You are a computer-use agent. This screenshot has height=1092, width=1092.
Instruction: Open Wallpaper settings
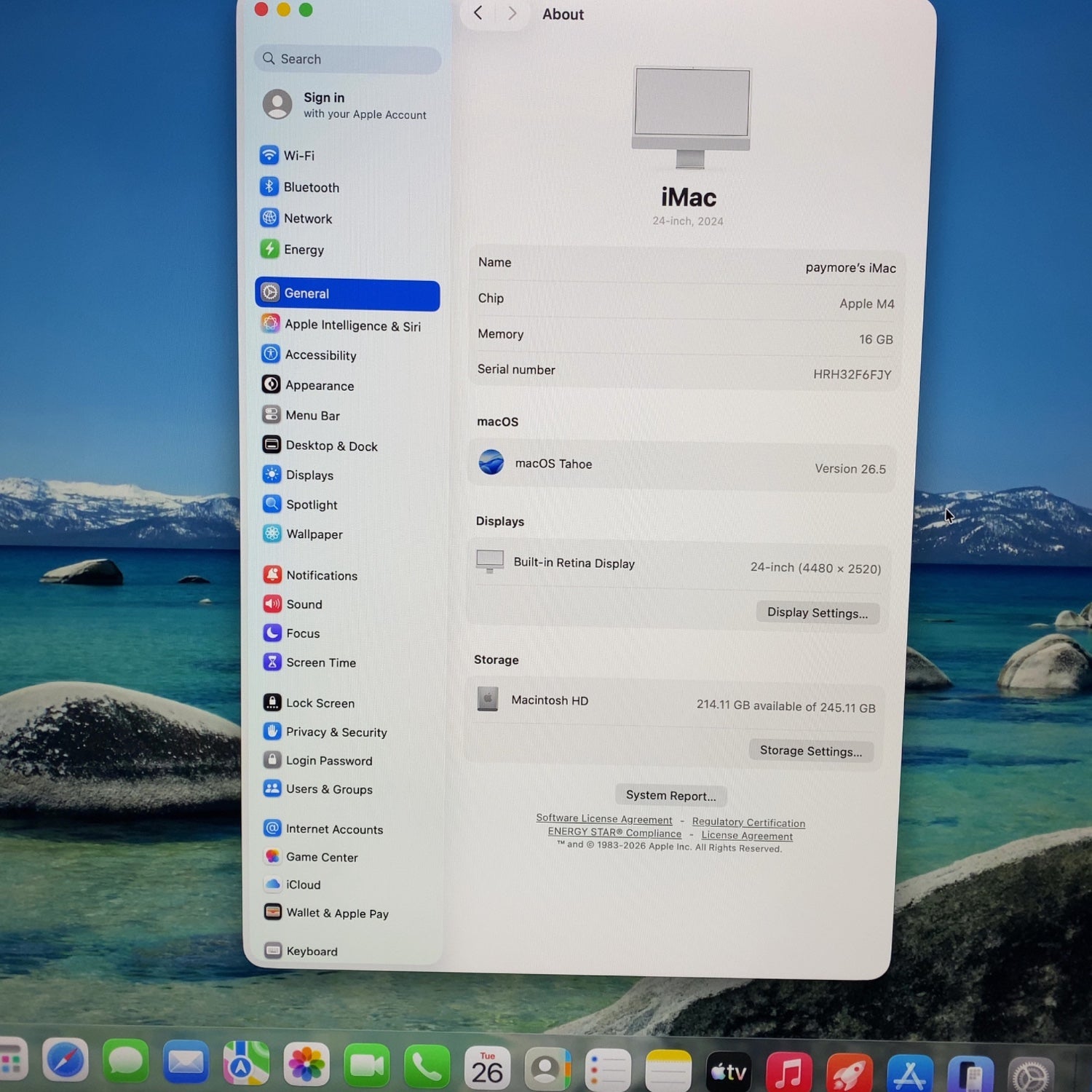(x=303, y=534)
